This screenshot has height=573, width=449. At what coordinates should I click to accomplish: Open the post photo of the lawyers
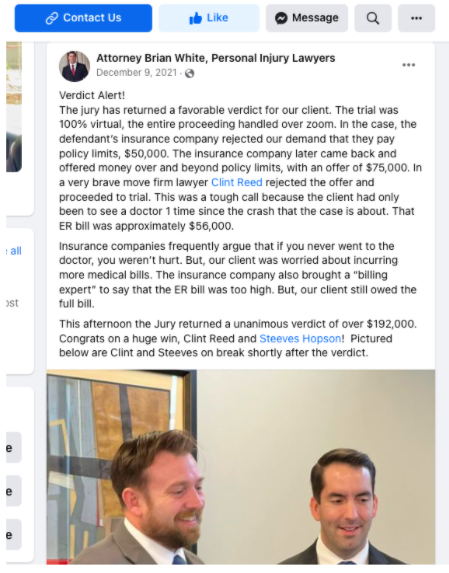241,467
